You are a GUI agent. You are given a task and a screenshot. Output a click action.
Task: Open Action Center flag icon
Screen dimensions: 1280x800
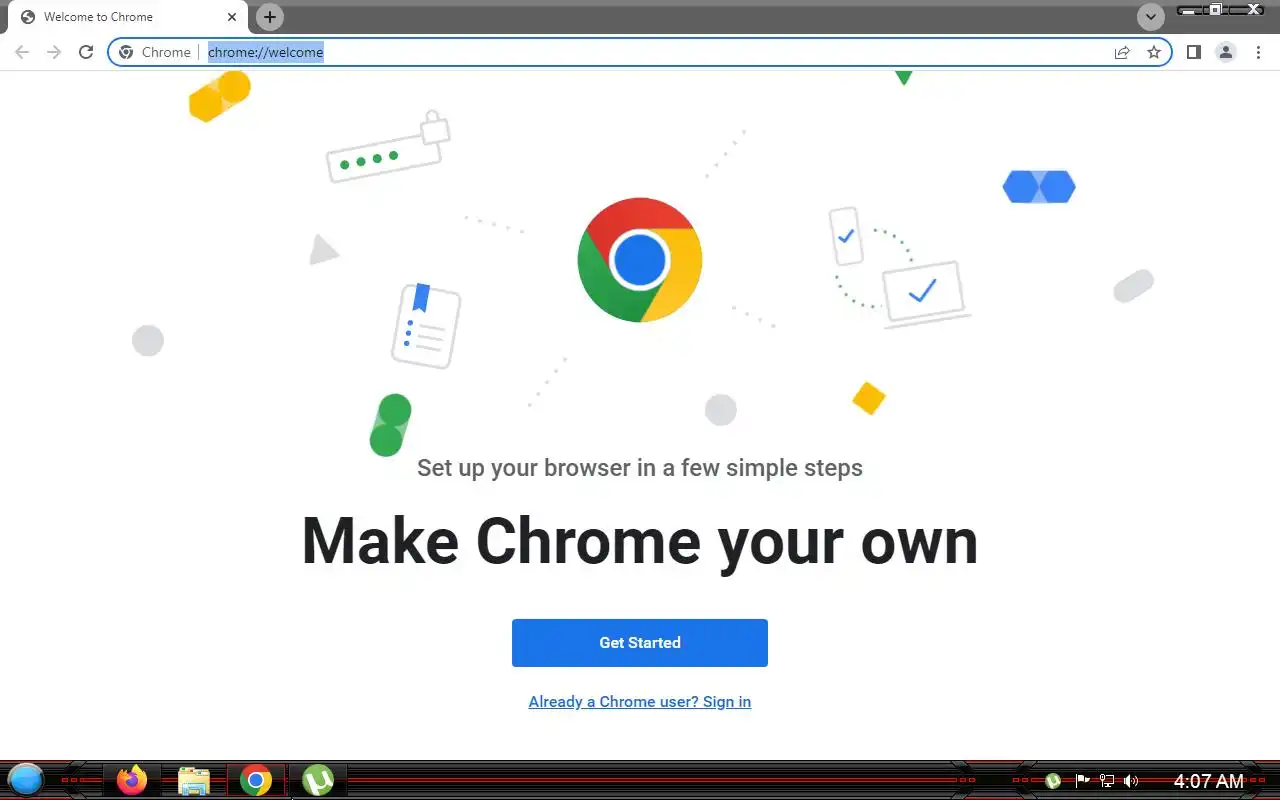click(1081, 781)
